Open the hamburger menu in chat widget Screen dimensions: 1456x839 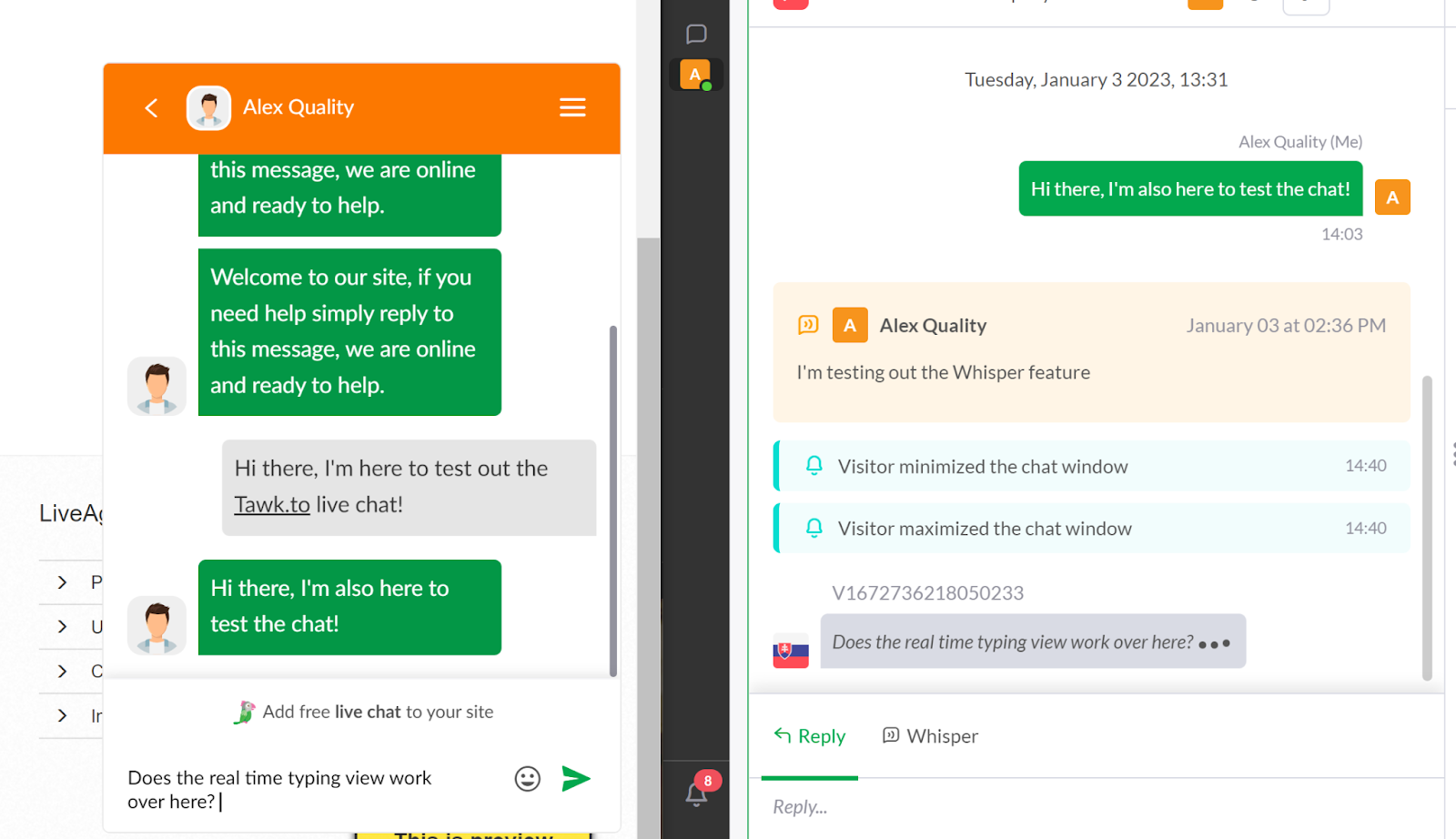571,108
